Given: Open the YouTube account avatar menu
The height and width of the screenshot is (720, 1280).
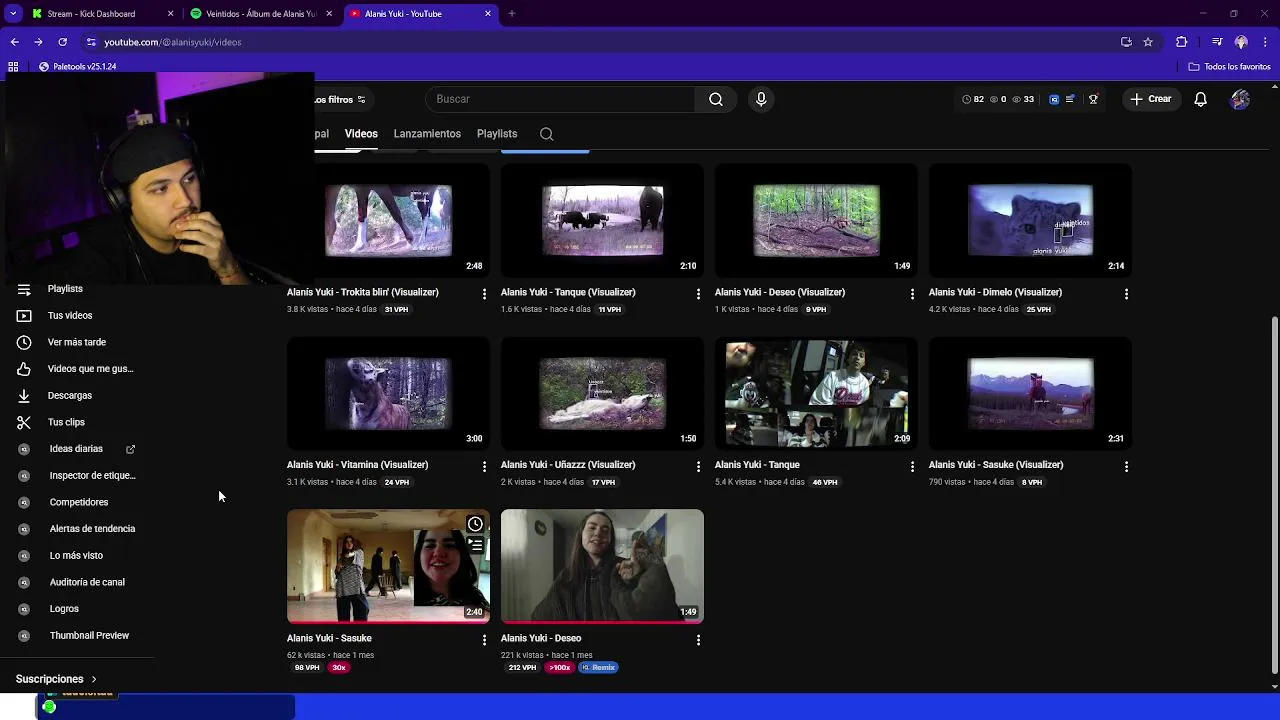Looking at the screenshot, I should 1241,99.
